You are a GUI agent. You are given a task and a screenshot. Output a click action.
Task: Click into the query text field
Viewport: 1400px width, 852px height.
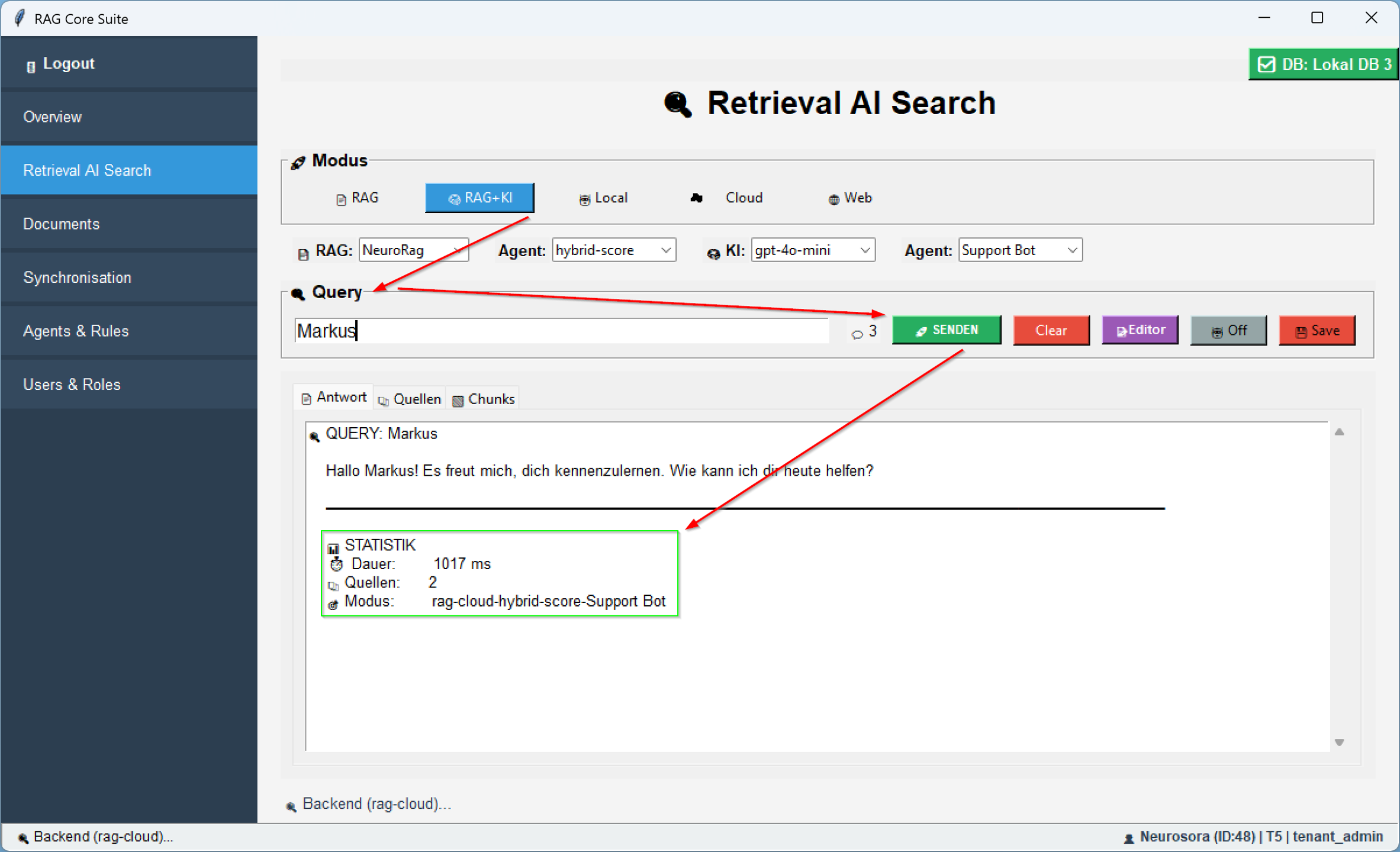pyautogui.click(x=561, y=331)
